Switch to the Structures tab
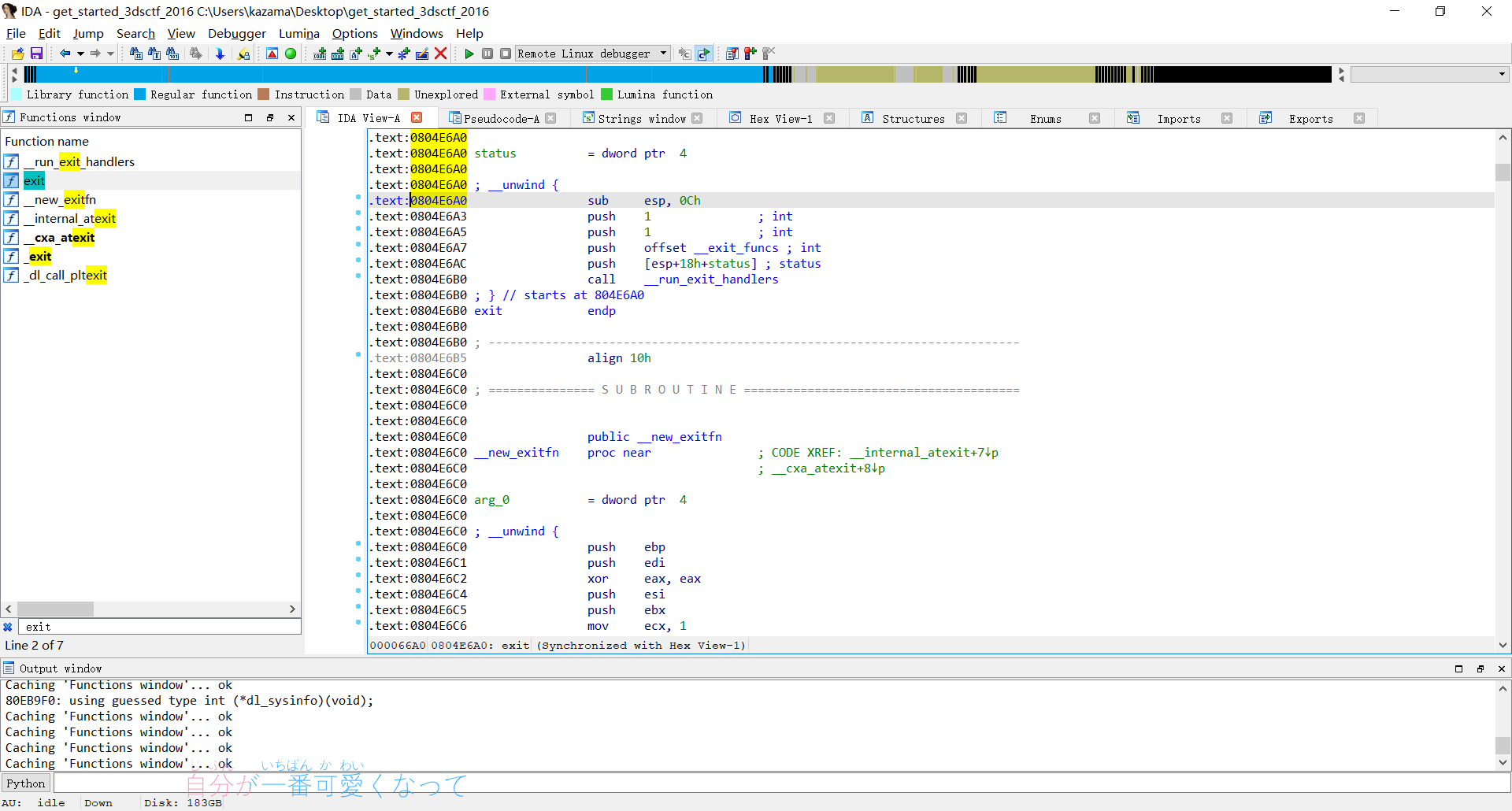 [913, 118]
